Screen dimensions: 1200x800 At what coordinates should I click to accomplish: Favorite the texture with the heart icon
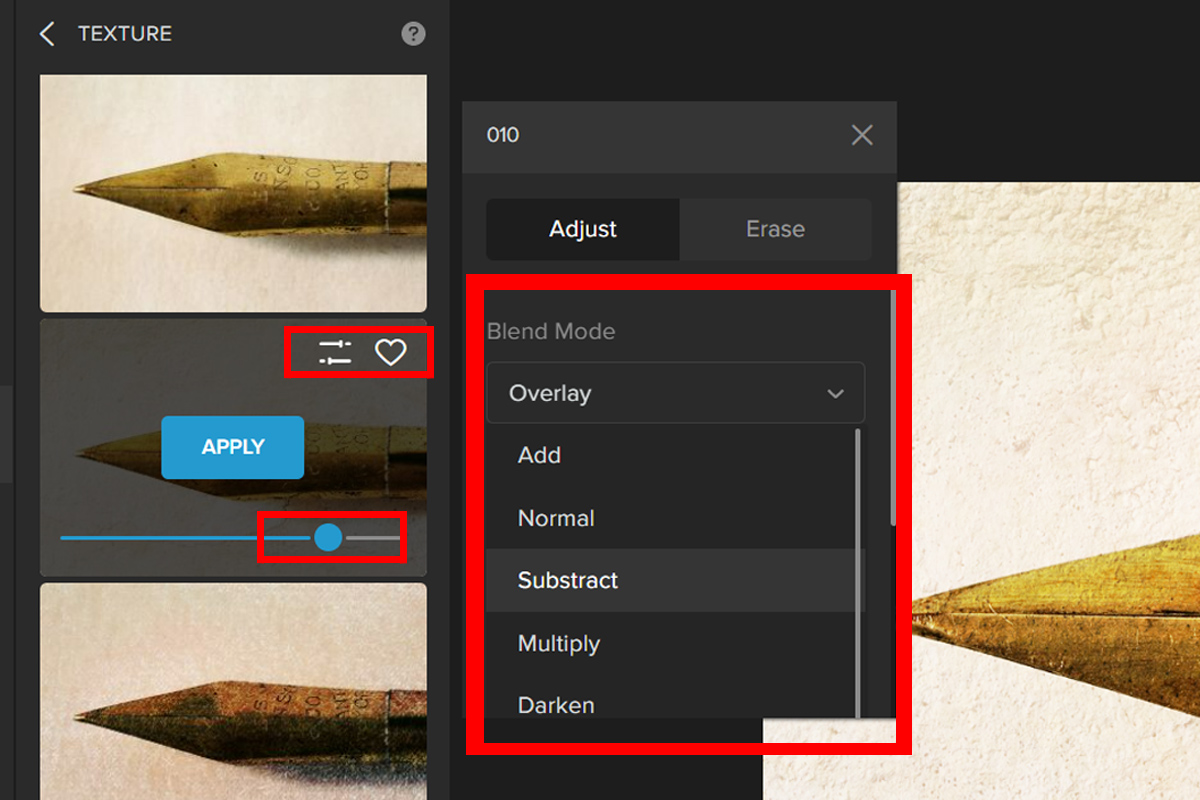[x=390, y=352]
